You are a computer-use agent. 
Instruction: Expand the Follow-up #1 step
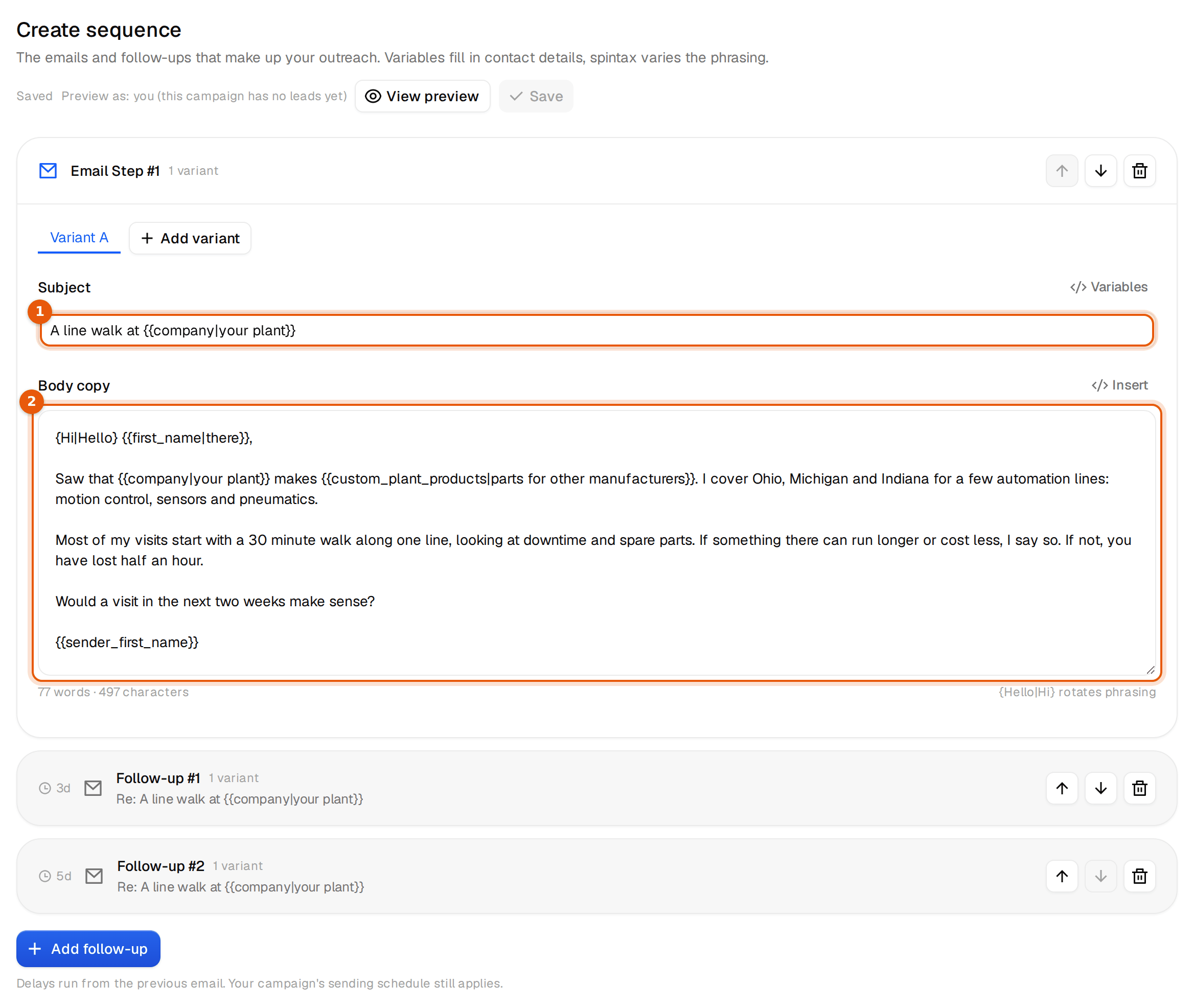click(x=596, y=788)
